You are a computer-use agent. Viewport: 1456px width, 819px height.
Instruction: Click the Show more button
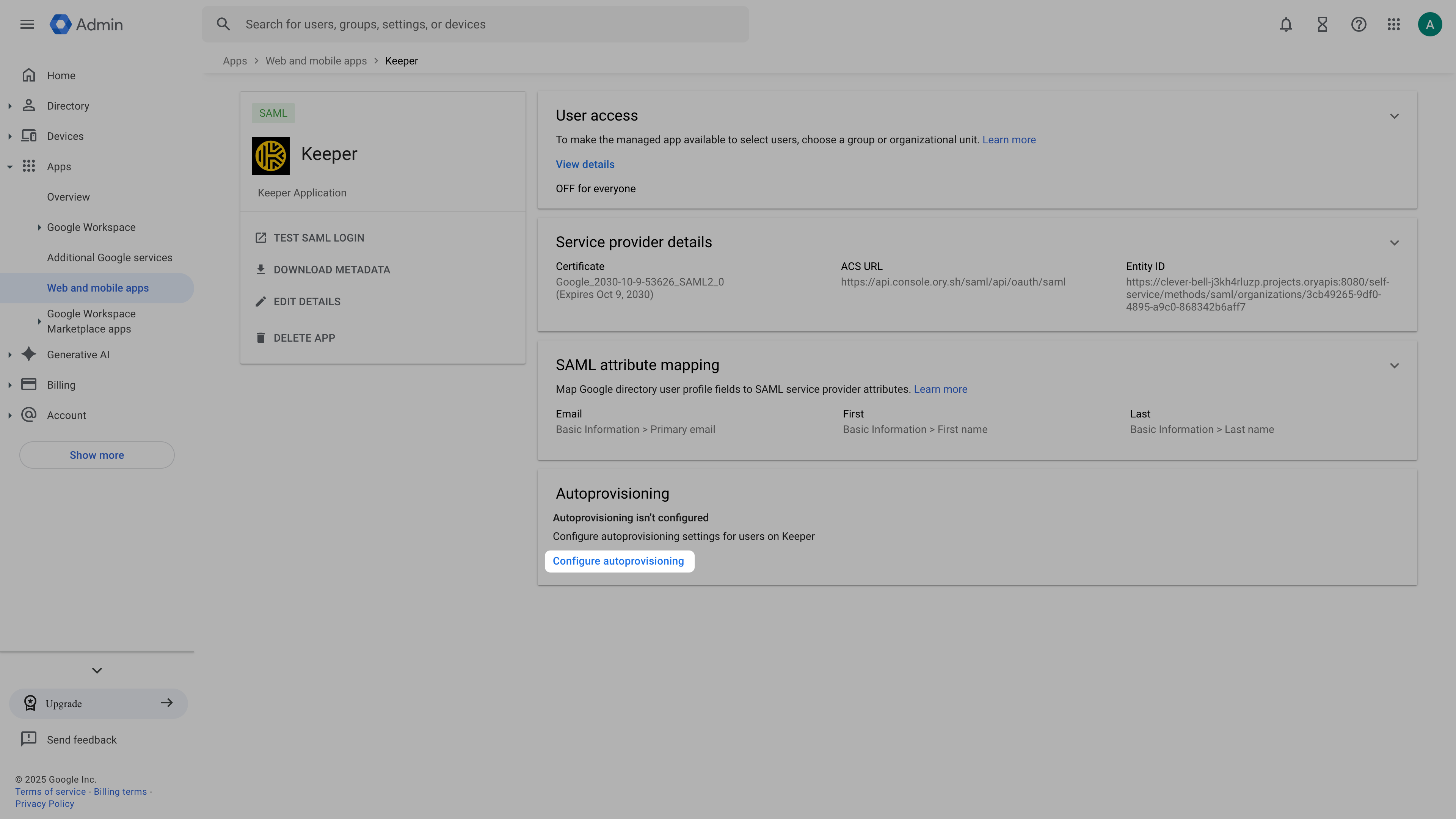[x=96, y=455]
